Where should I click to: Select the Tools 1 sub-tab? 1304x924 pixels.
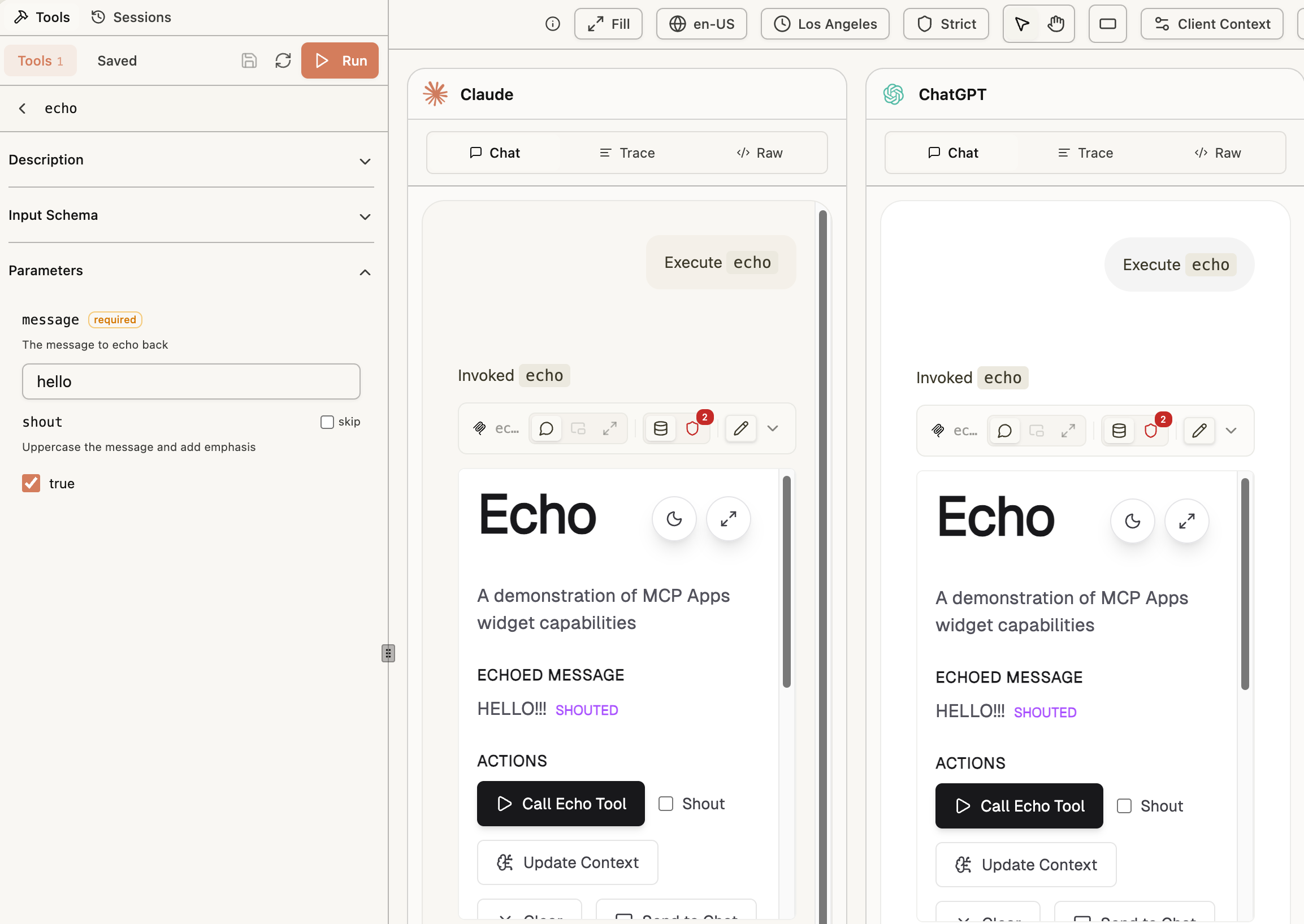tap(40, 61)
